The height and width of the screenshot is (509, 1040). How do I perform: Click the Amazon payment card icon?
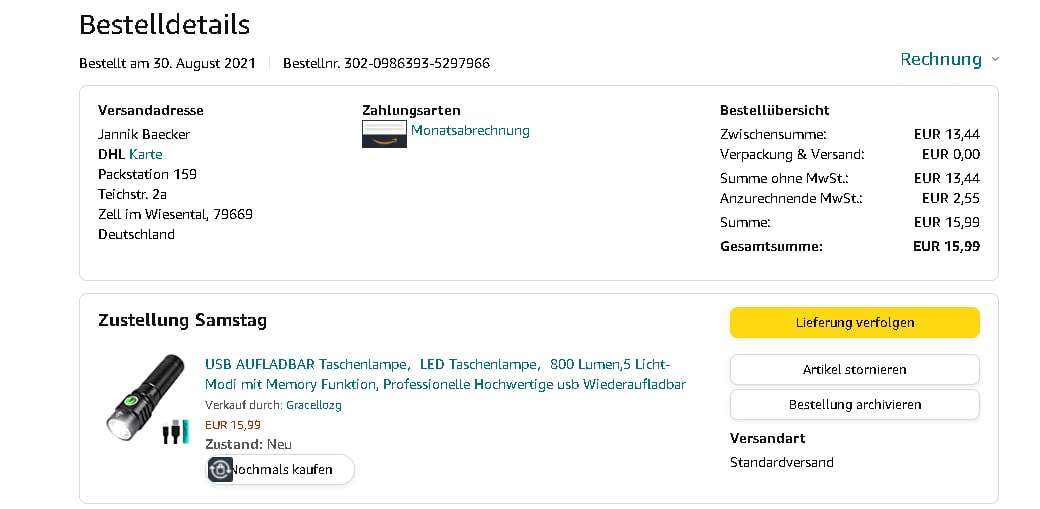[384, 134]
